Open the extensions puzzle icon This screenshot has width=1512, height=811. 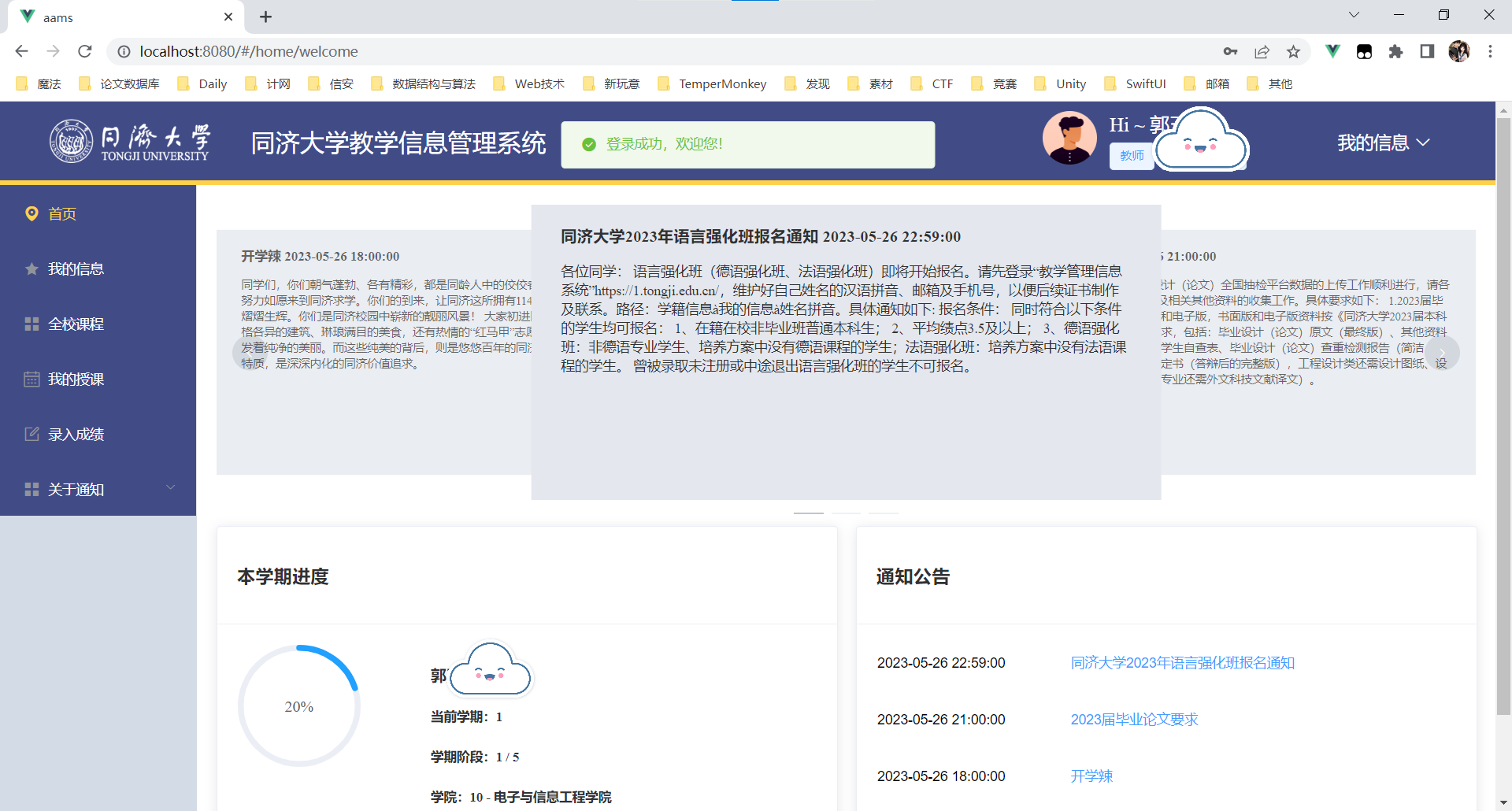(1395, 51)
